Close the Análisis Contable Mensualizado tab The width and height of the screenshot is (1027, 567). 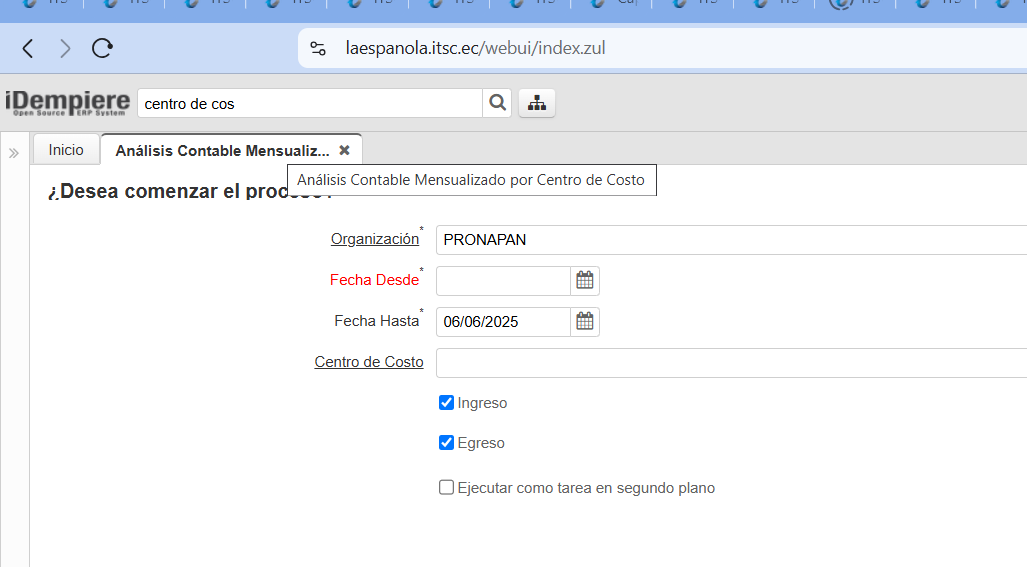(344, 150)
